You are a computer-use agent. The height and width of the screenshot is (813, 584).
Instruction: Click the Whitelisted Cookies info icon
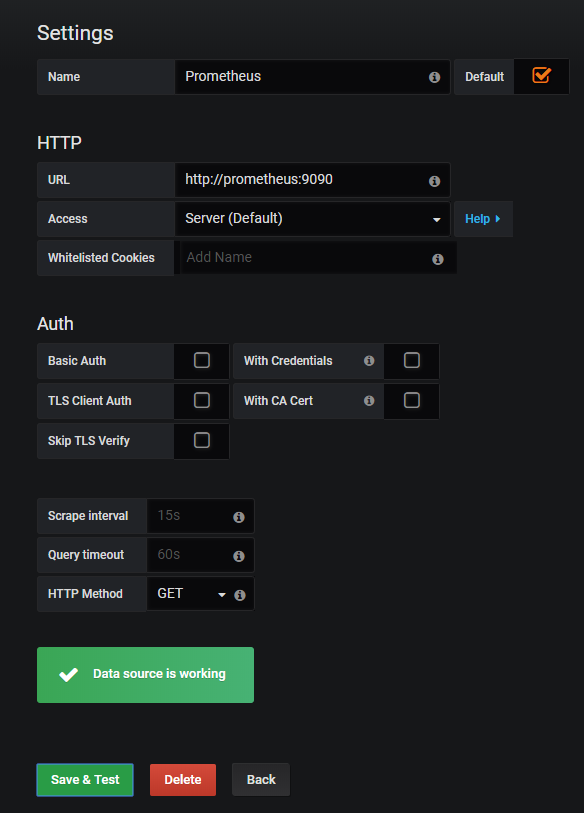click(438, 259)
